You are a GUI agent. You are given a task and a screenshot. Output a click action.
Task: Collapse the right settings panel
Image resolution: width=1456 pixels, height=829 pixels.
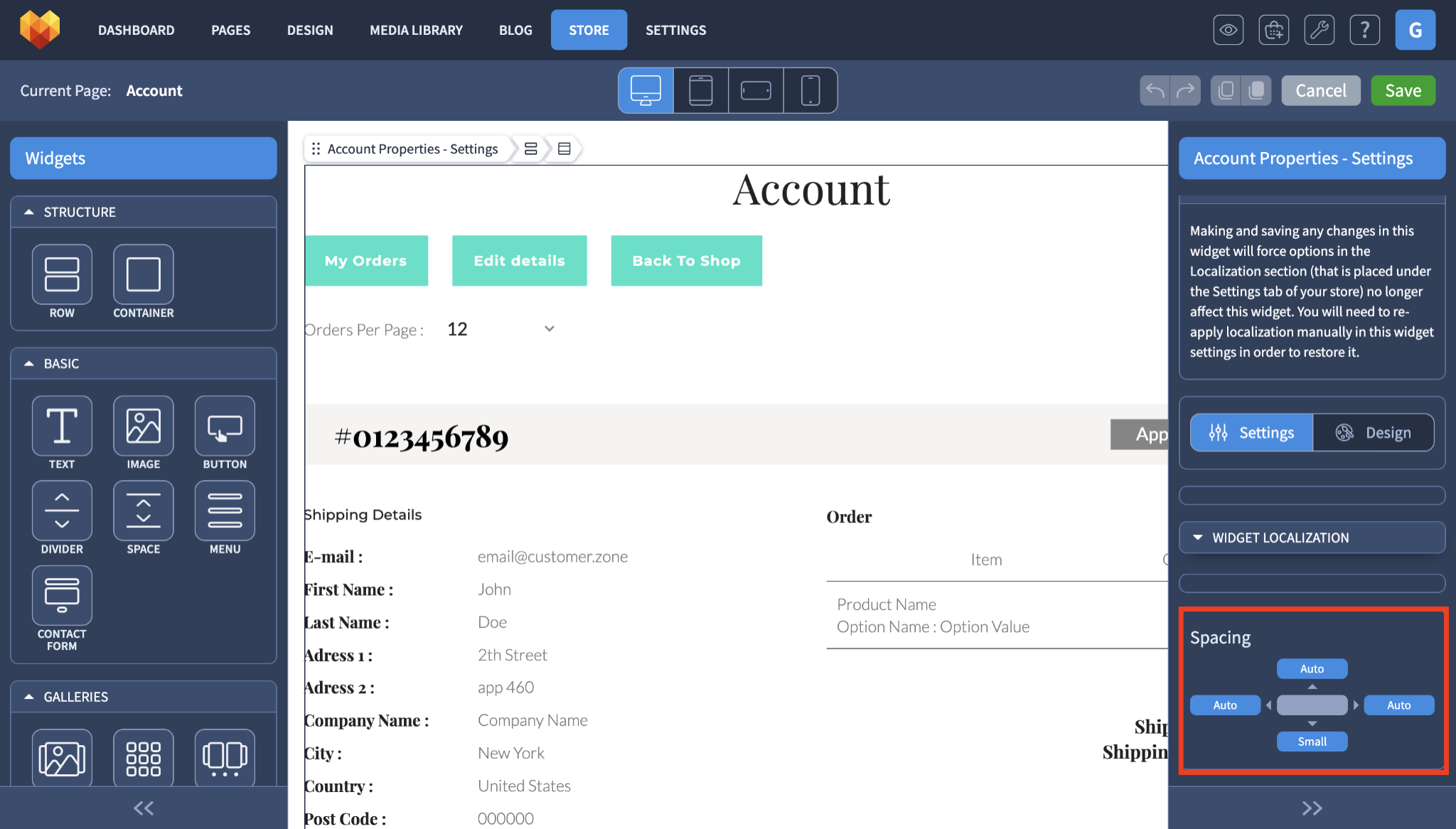(x=1312, y=808)
